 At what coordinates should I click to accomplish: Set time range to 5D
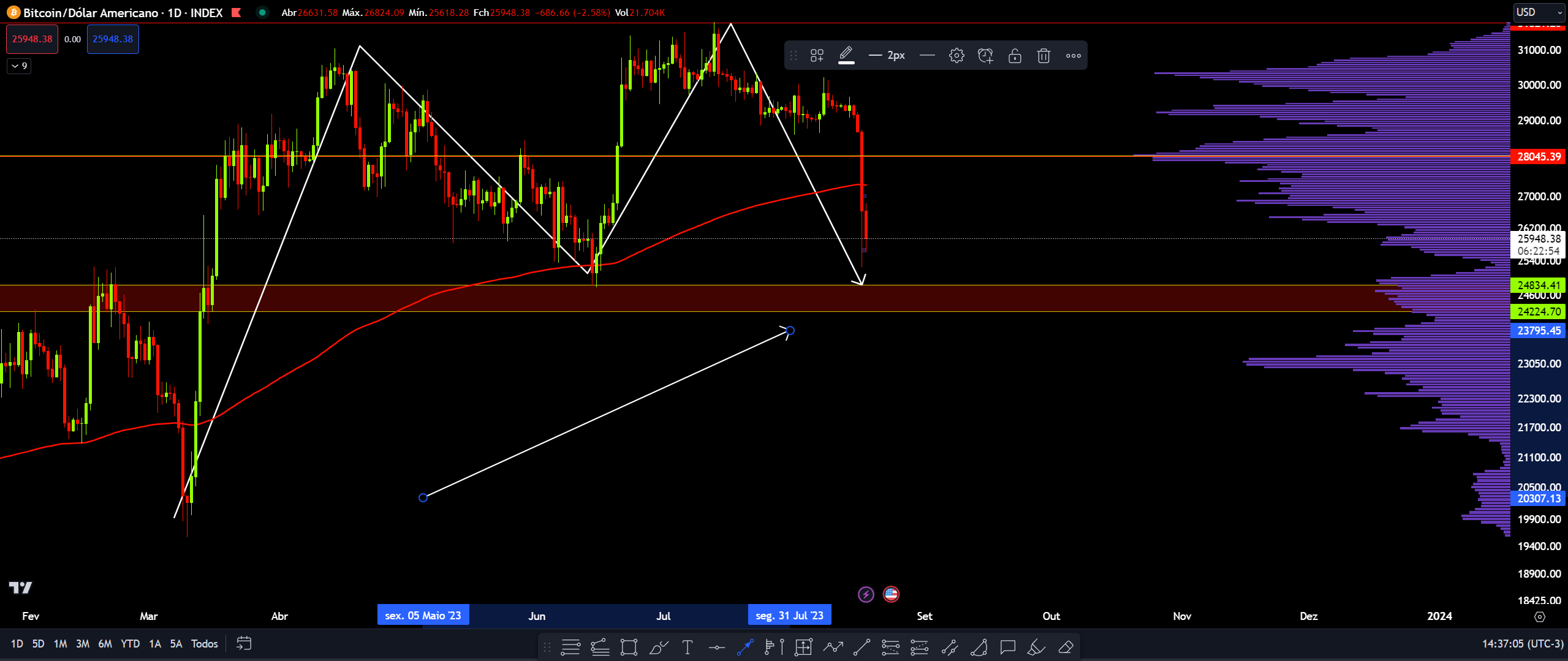pos(38,644)
